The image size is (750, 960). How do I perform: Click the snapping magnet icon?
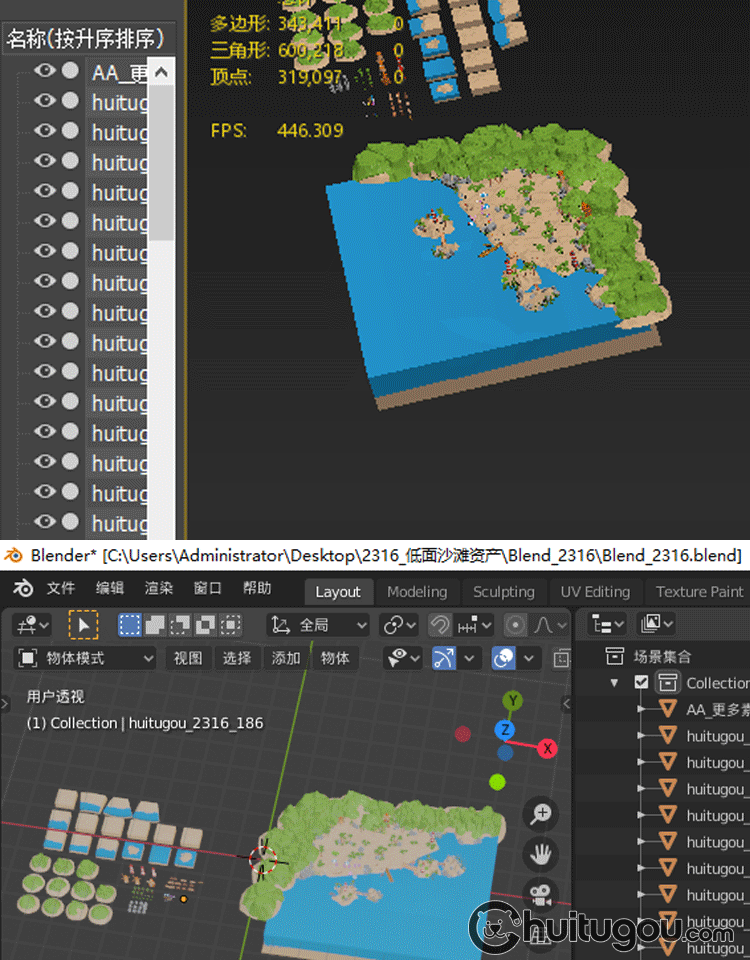pos(439,625)
